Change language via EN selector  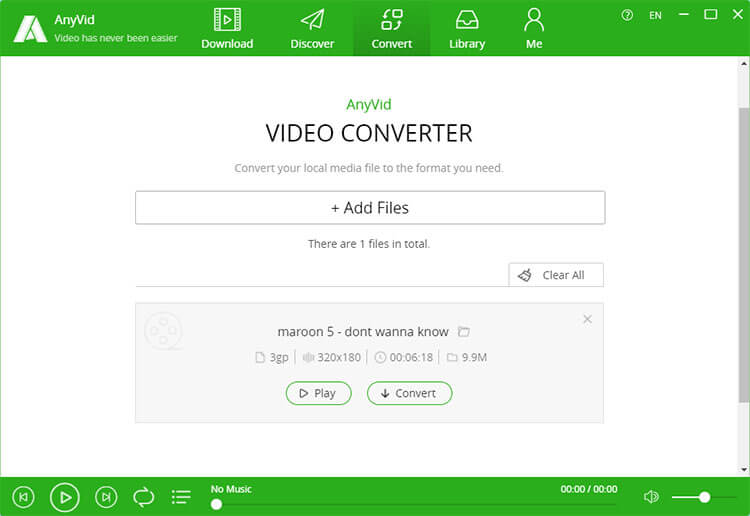[655, 15]
